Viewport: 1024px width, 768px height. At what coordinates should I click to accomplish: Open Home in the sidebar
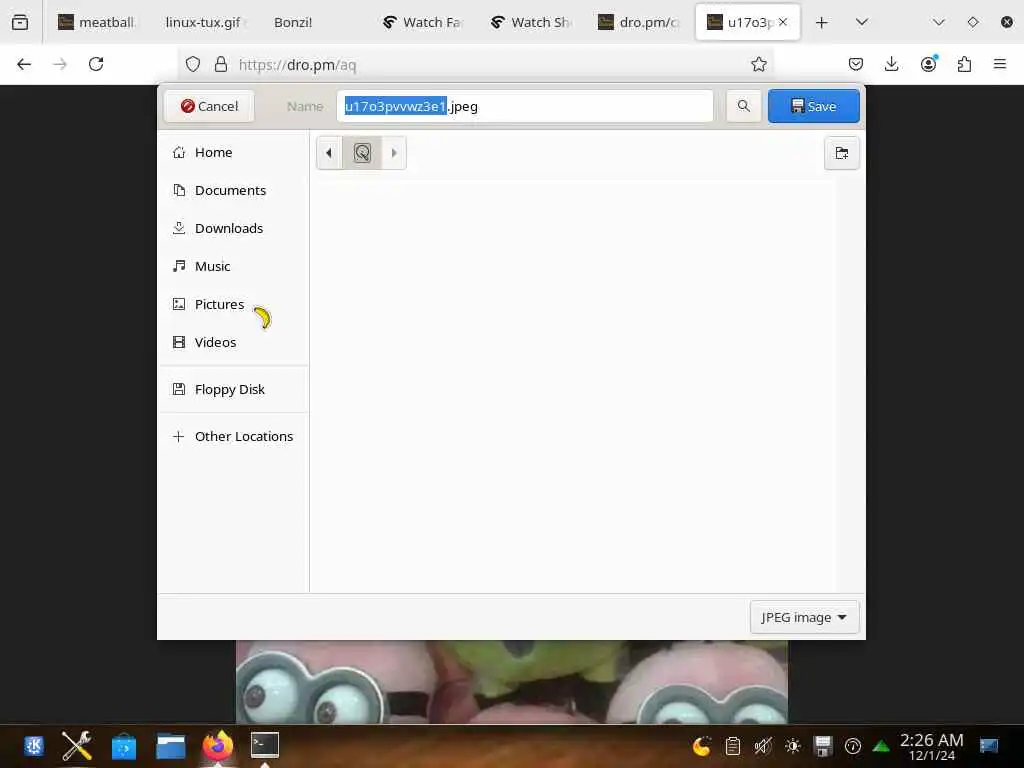(233, 152)
